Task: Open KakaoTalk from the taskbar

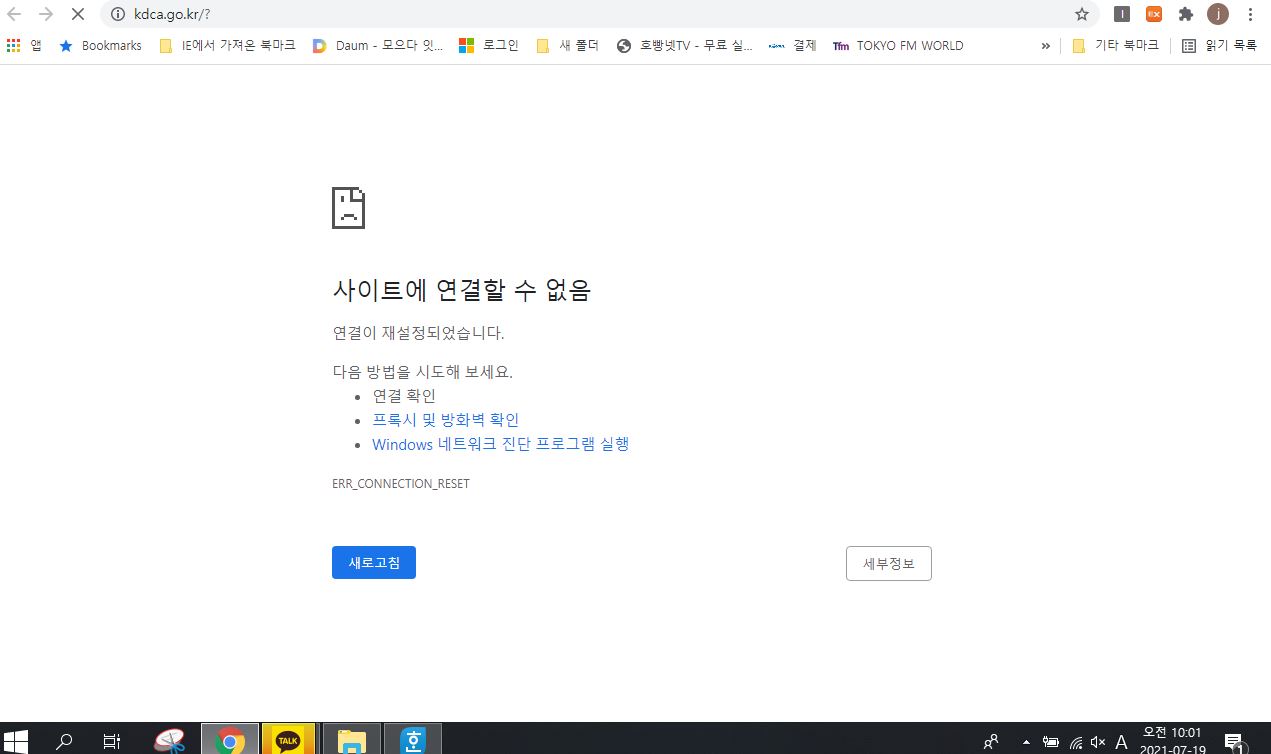Action: pos(288,740)
